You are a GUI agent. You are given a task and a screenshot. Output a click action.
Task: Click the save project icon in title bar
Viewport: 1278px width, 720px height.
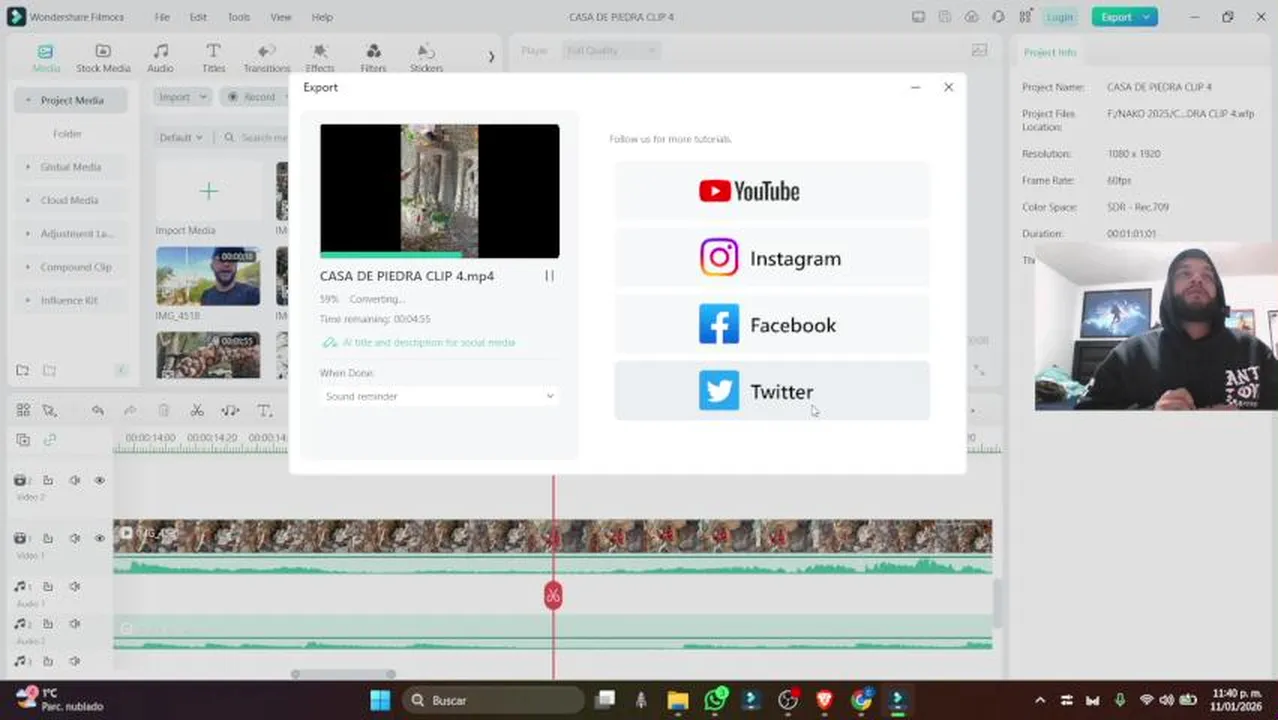945,17
